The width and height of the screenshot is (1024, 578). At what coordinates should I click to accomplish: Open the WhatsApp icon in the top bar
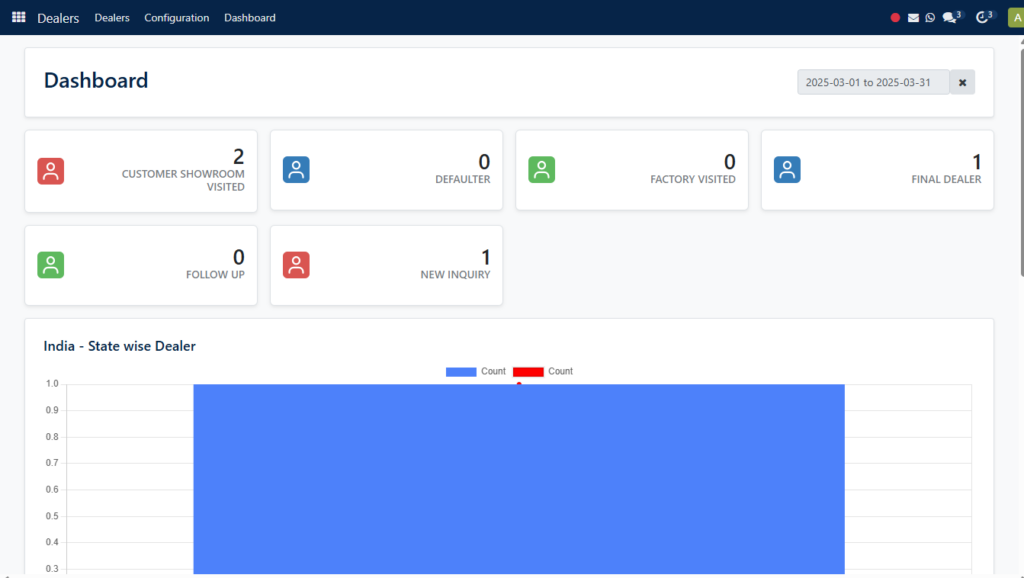(930, 18)
